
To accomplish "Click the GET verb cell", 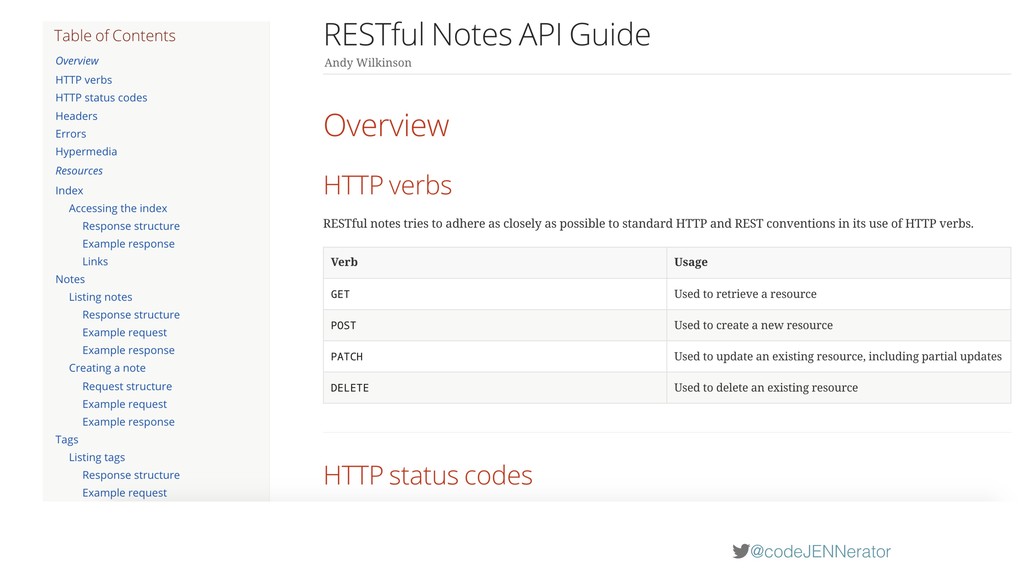I will point(495,294).
